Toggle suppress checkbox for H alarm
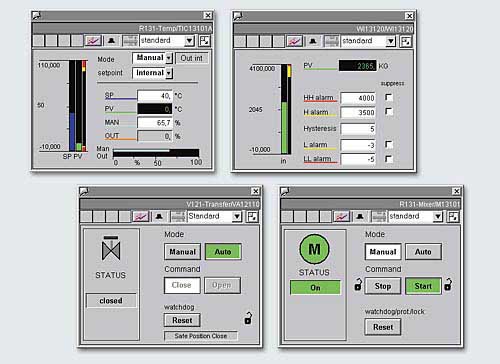This screenshot has width=500, height=364. click(389, 111)
